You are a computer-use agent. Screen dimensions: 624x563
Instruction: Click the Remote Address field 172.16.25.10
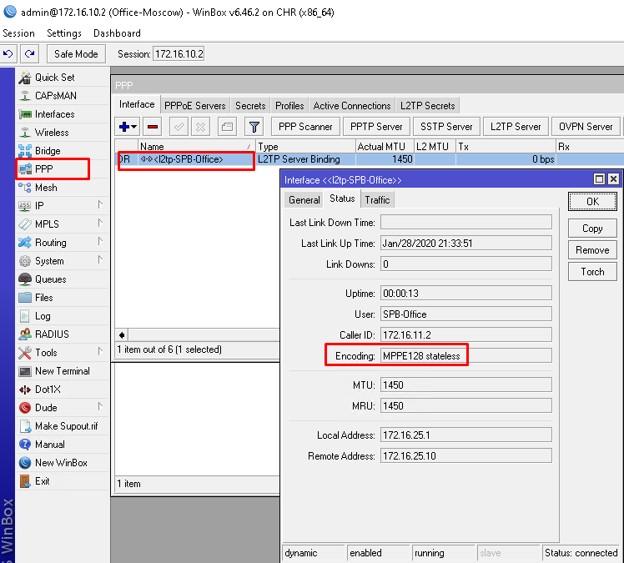466,456
